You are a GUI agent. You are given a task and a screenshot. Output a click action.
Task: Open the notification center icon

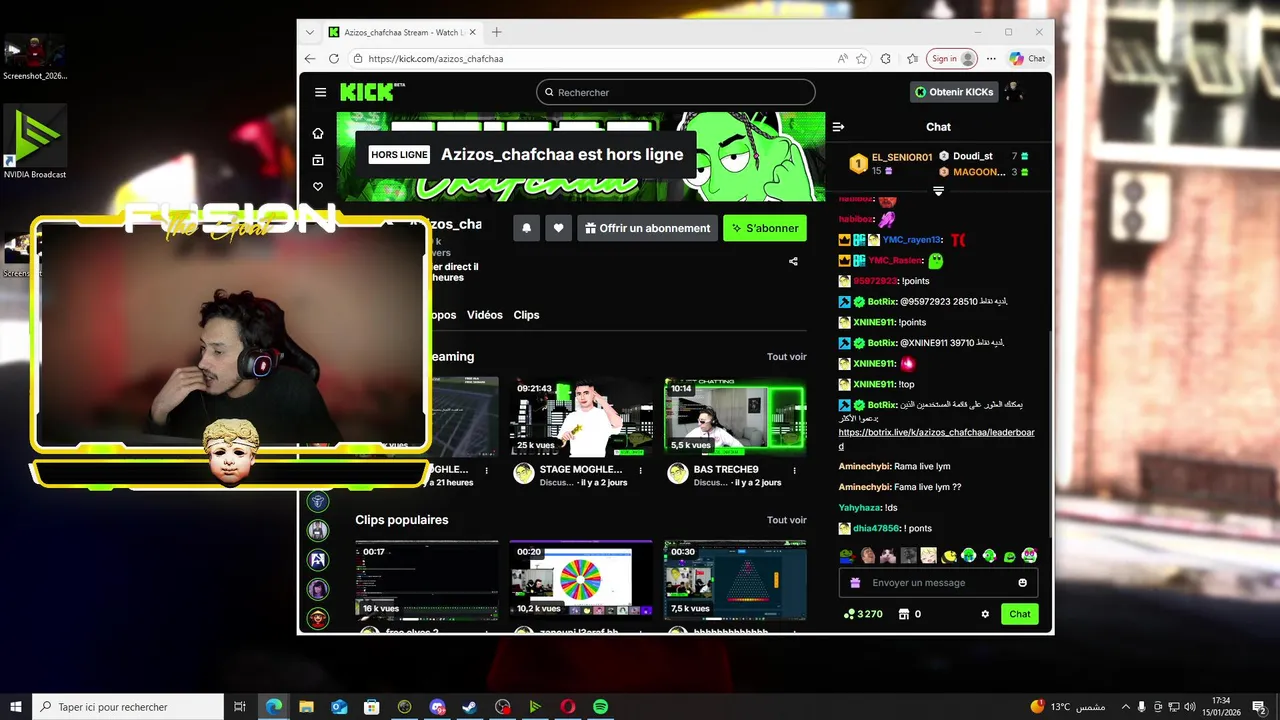click(1259, 707)
